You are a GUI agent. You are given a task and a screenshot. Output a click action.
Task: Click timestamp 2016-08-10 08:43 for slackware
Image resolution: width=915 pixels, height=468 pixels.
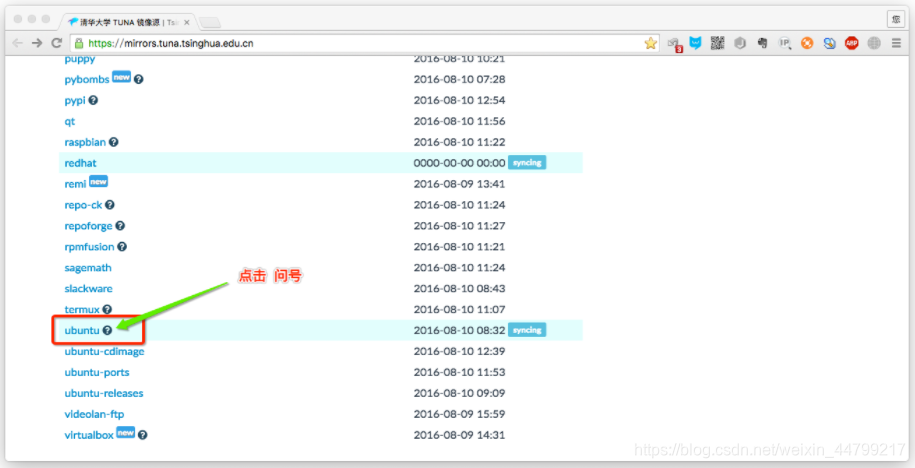point(459,288)
